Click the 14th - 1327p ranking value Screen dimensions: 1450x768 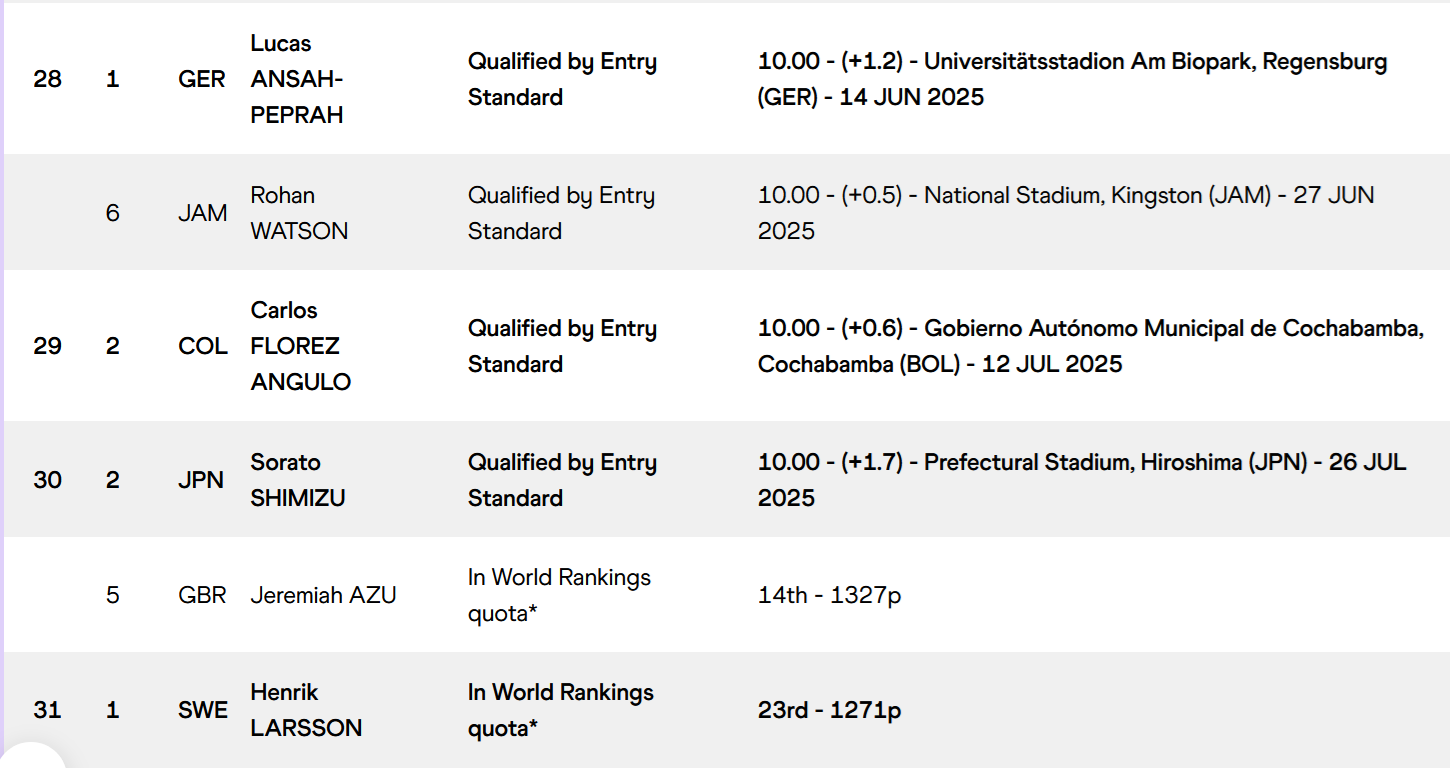(830, 595)
